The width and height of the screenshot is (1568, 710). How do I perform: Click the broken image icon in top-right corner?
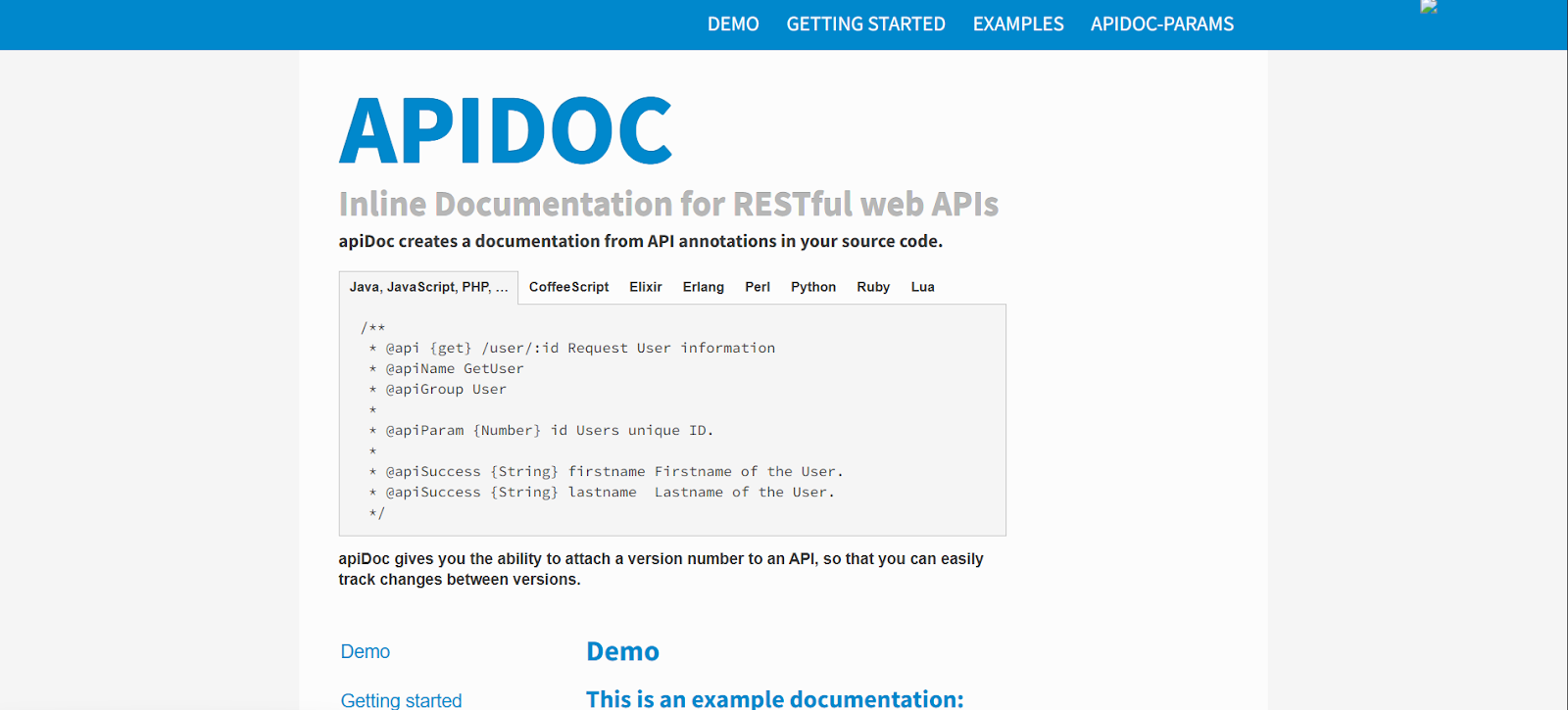1429,7
